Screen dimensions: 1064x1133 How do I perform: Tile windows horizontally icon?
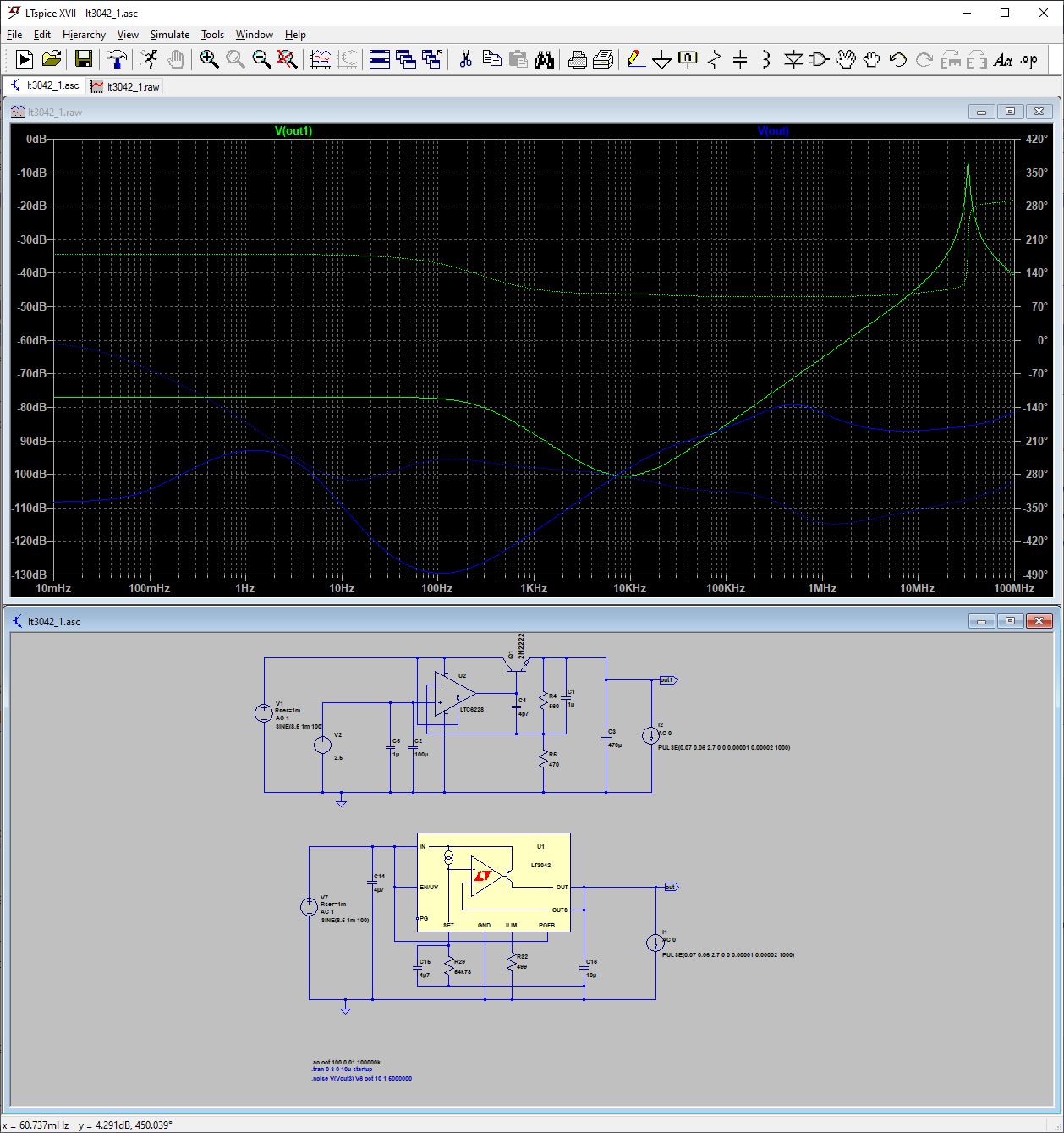point(380,59)
